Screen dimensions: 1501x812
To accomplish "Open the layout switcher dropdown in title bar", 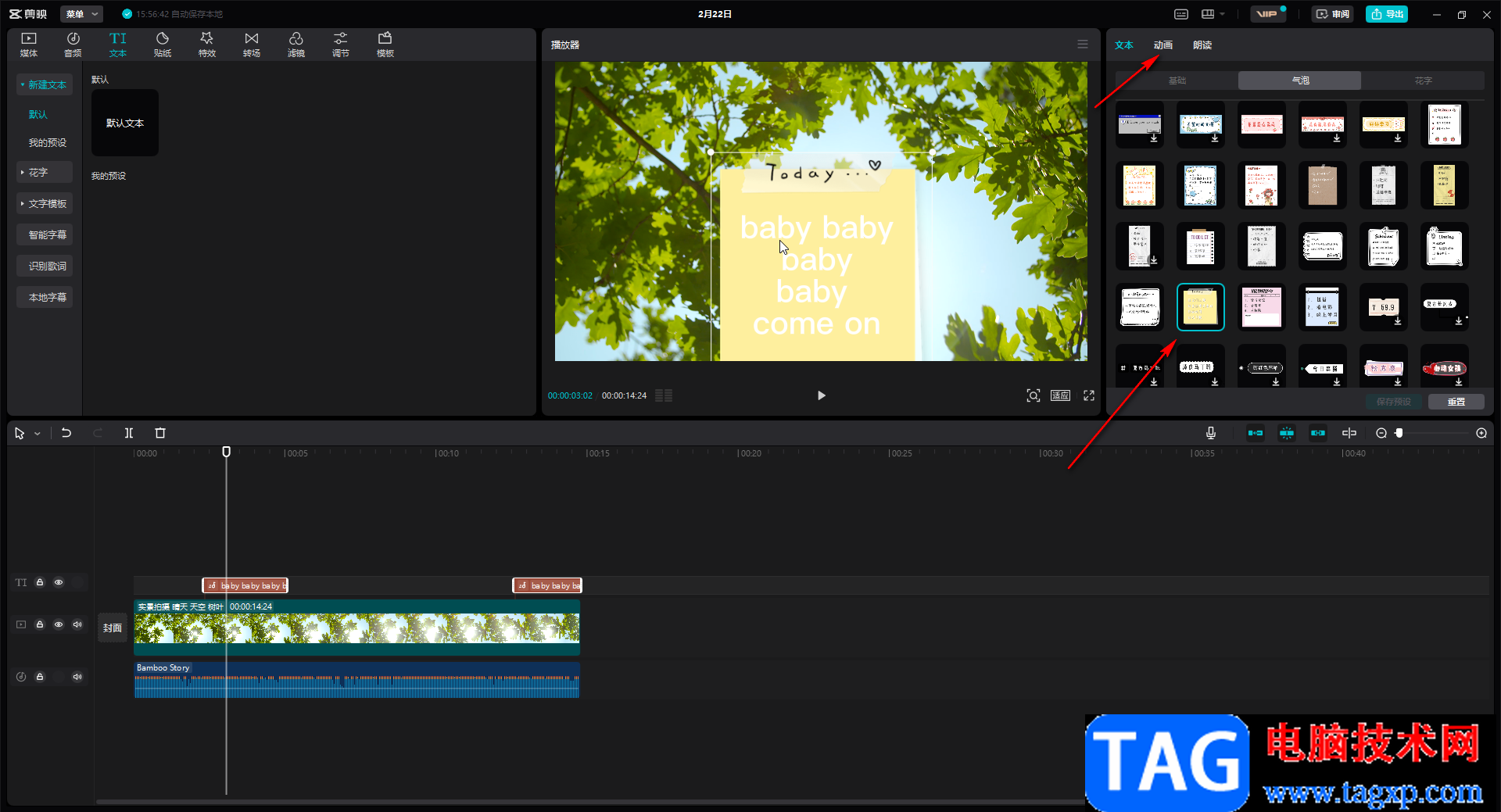I will click(1213, 14).
